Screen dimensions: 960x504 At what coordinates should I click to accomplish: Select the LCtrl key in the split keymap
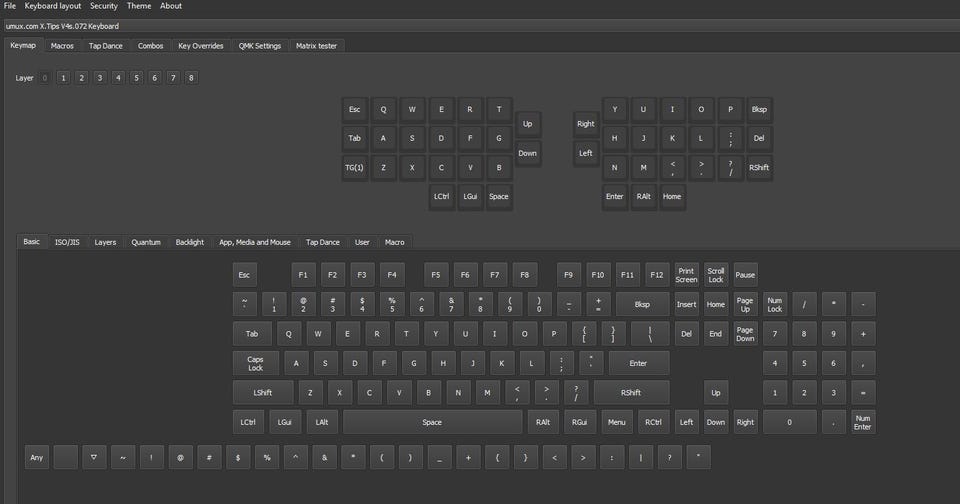441,197
